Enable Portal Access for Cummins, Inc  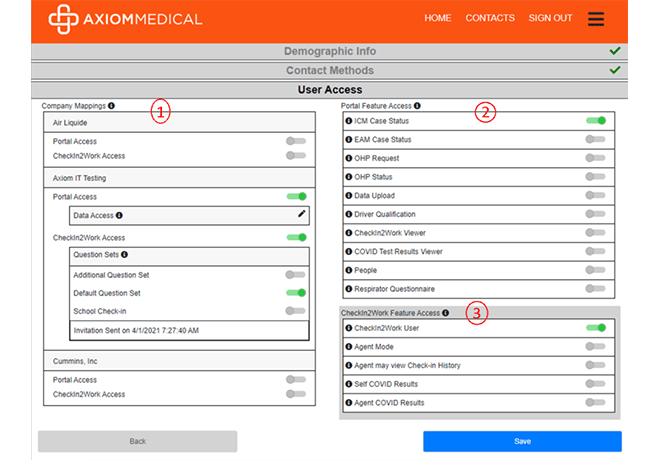(296, 380)
